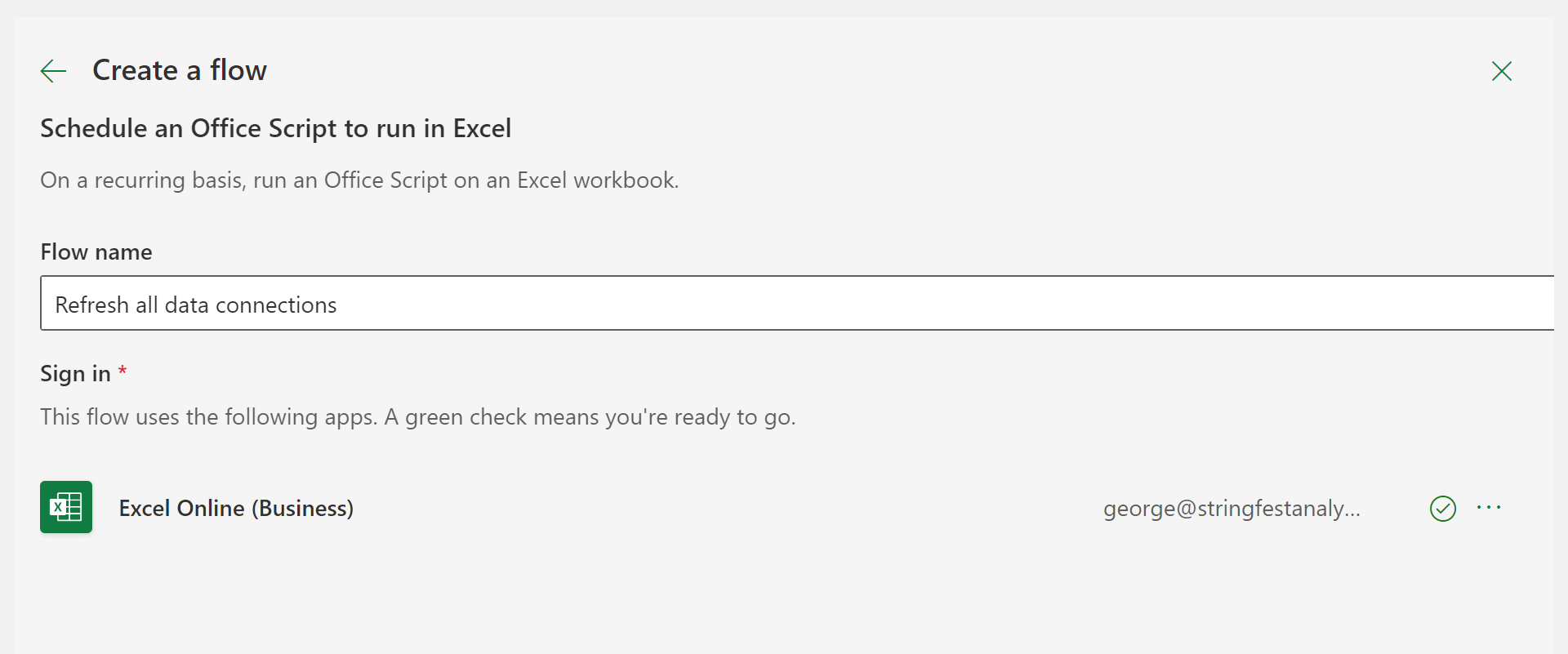Click 'Schedule an Office Script to run in Excel' heading

click(275, 128)
